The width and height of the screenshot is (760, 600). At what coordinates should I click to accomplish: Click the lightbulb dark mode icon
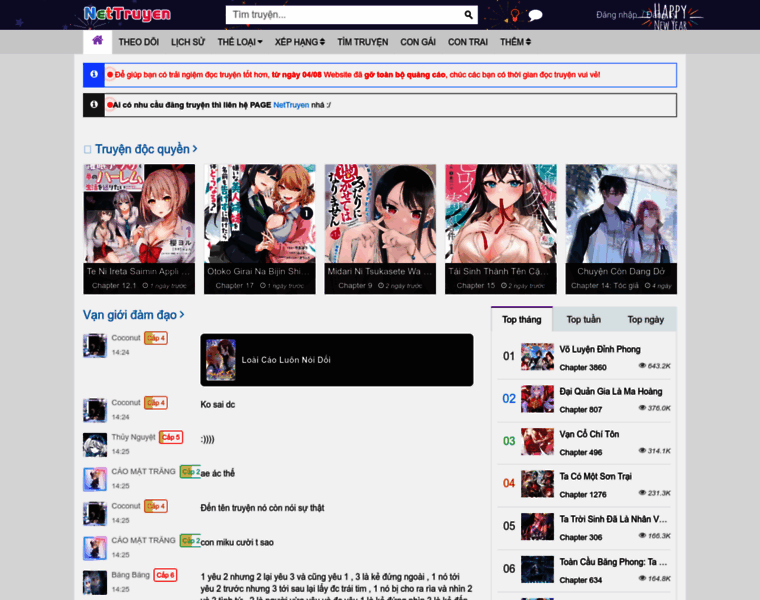pyautogui.click(x=515, y=15)
